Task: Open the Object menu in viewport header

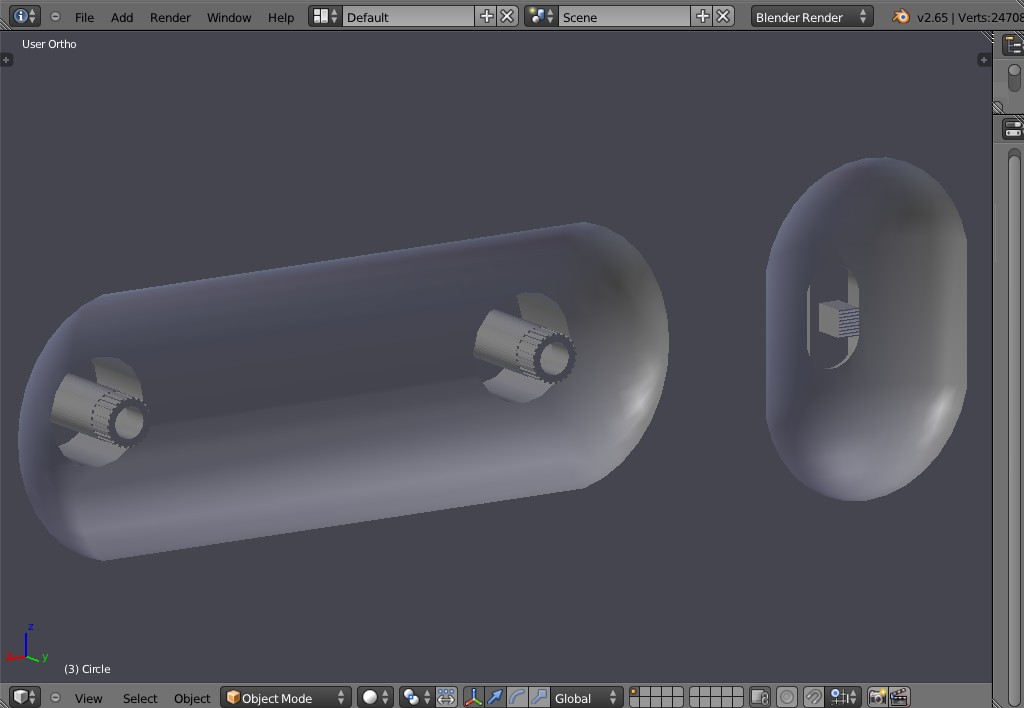Action: point(191,697)
